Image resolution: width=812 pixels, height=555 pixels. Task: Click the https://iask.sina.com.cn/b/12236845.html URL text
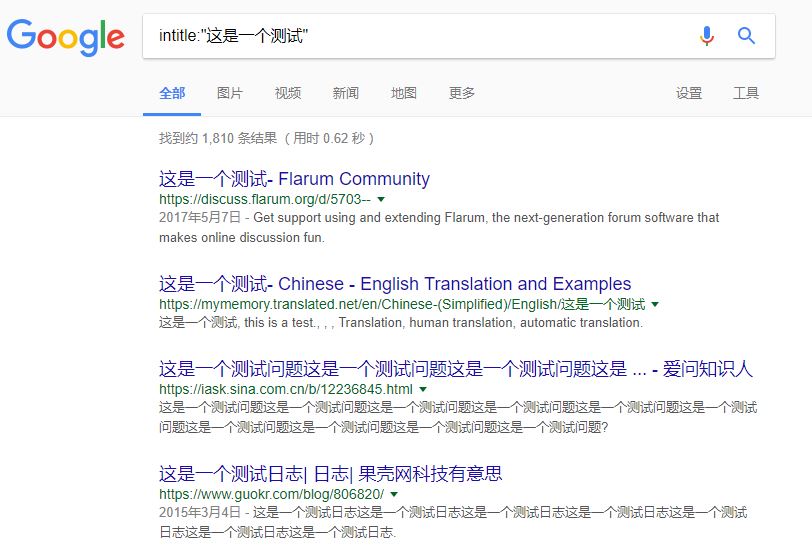pyautogui.click(x=286, y=389)
